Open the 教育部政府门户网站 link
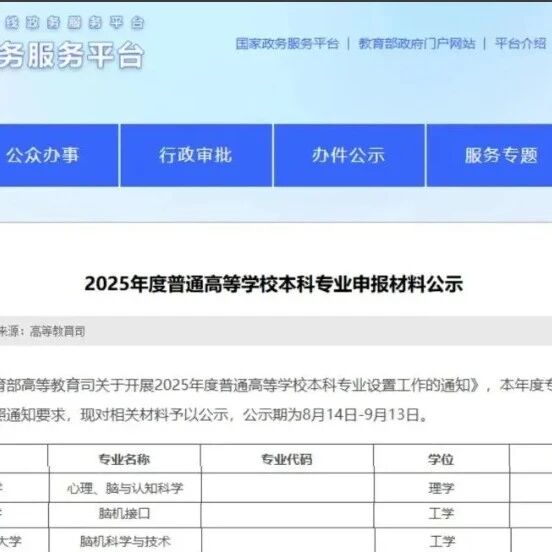Screen dimensions: 552x552 [x=417, y=44]
